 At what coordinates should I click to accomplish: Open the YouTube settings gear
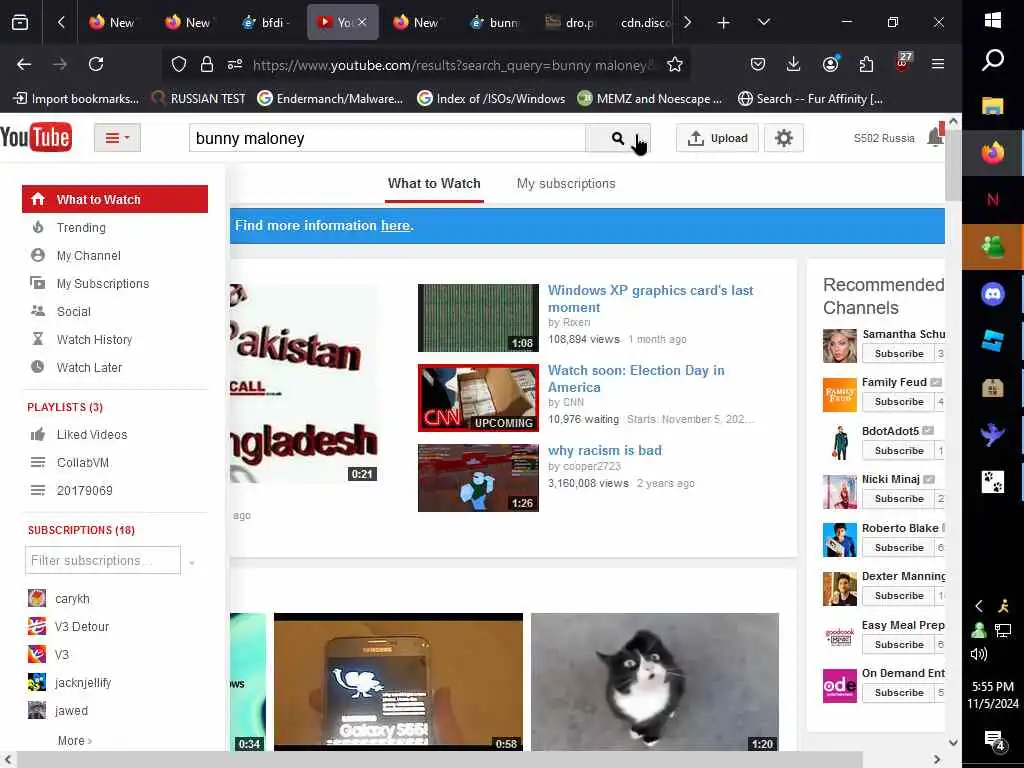pyautogui.click(x=784, y=138)
